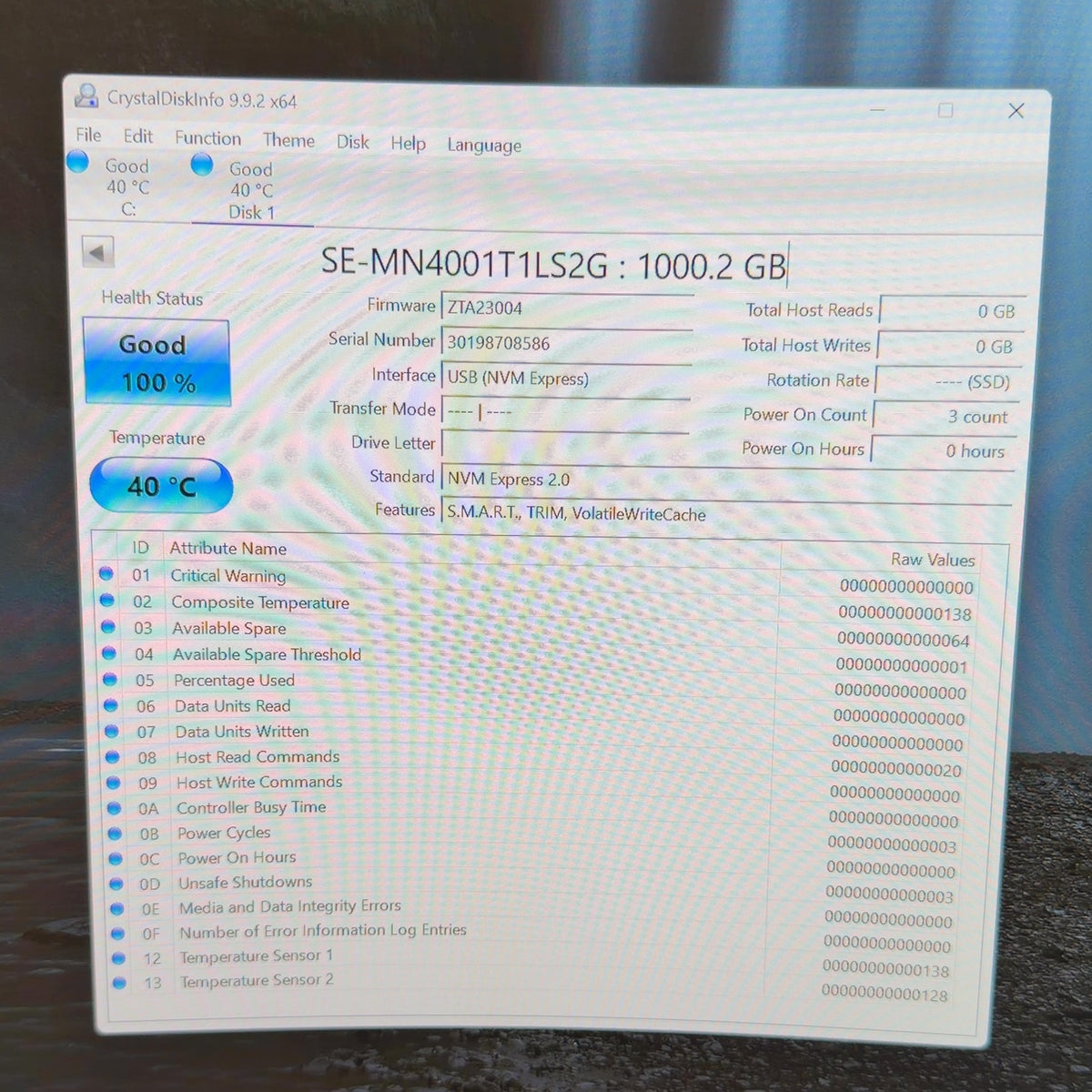Select the Available Spare Threshold row
This screenshot has width=1092, height=1092.
(x=535, y=660)
